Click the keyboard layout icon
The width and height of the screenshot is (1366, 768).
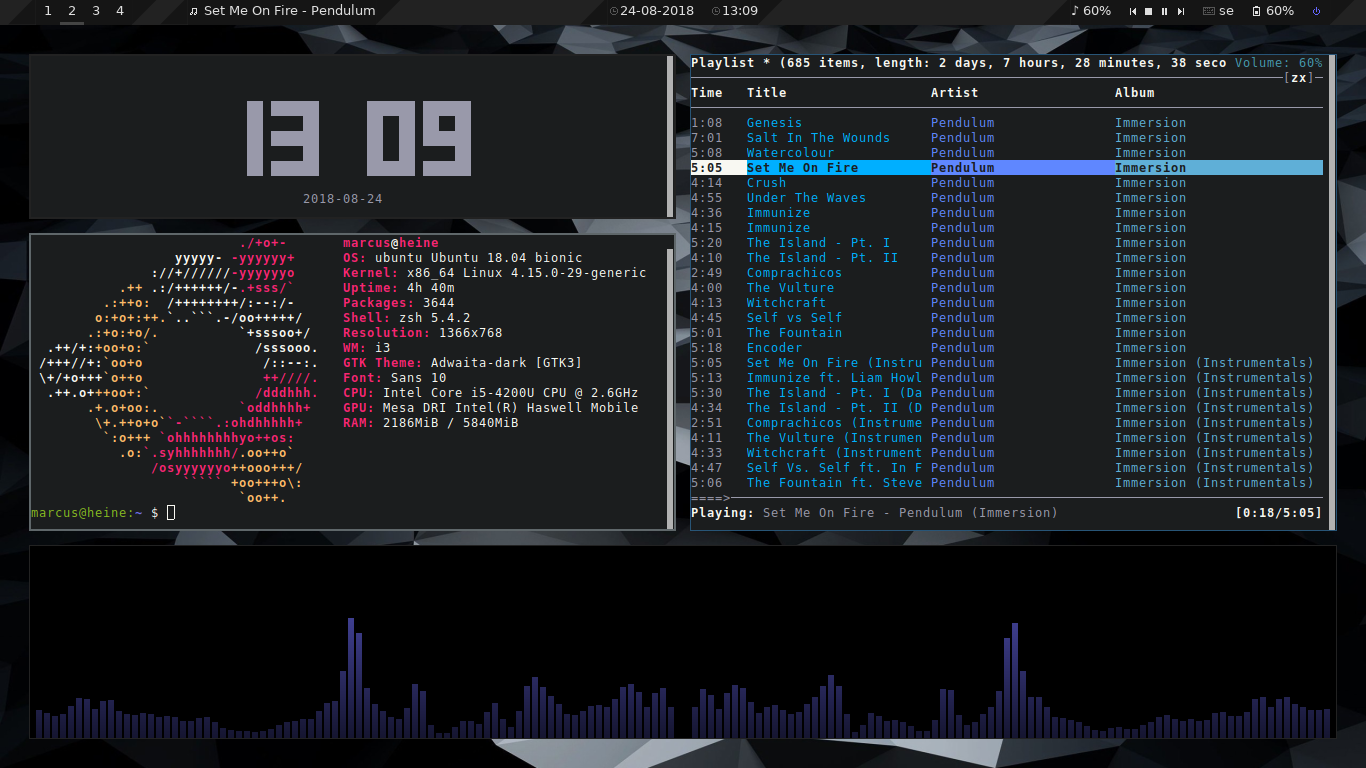click(x=1208, y=11)
